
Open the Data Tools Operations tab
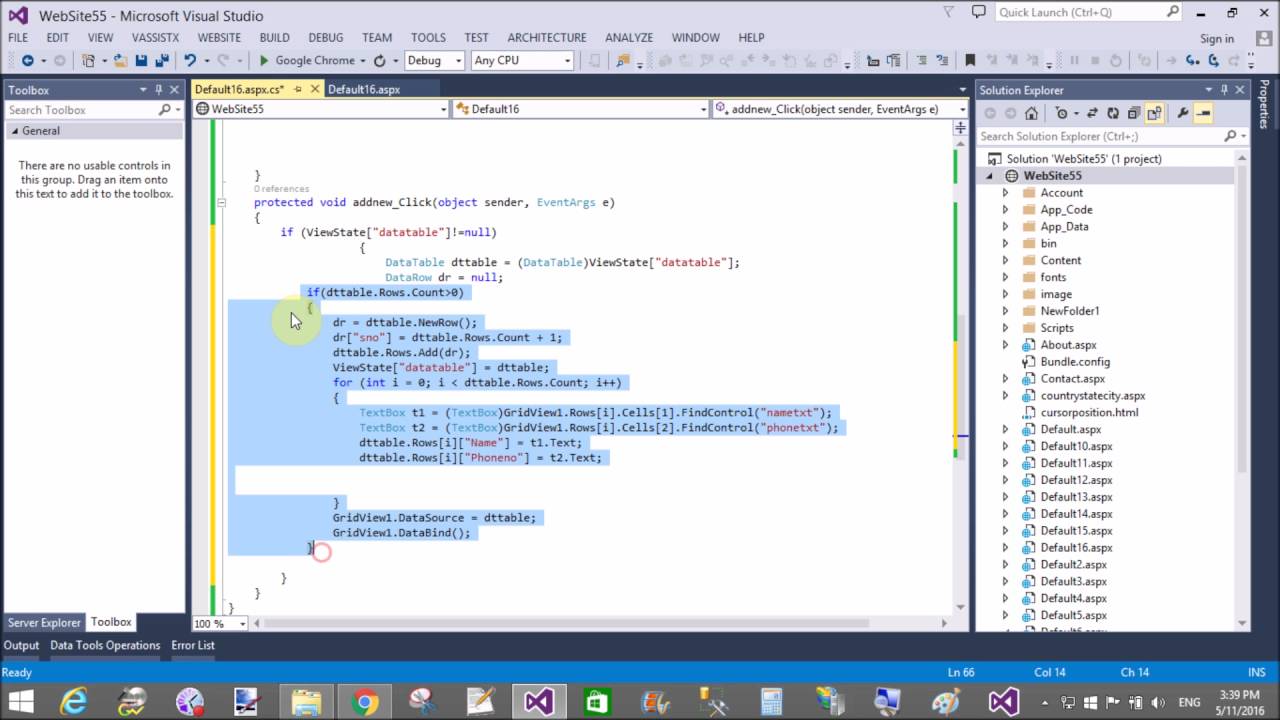(105, 645)
